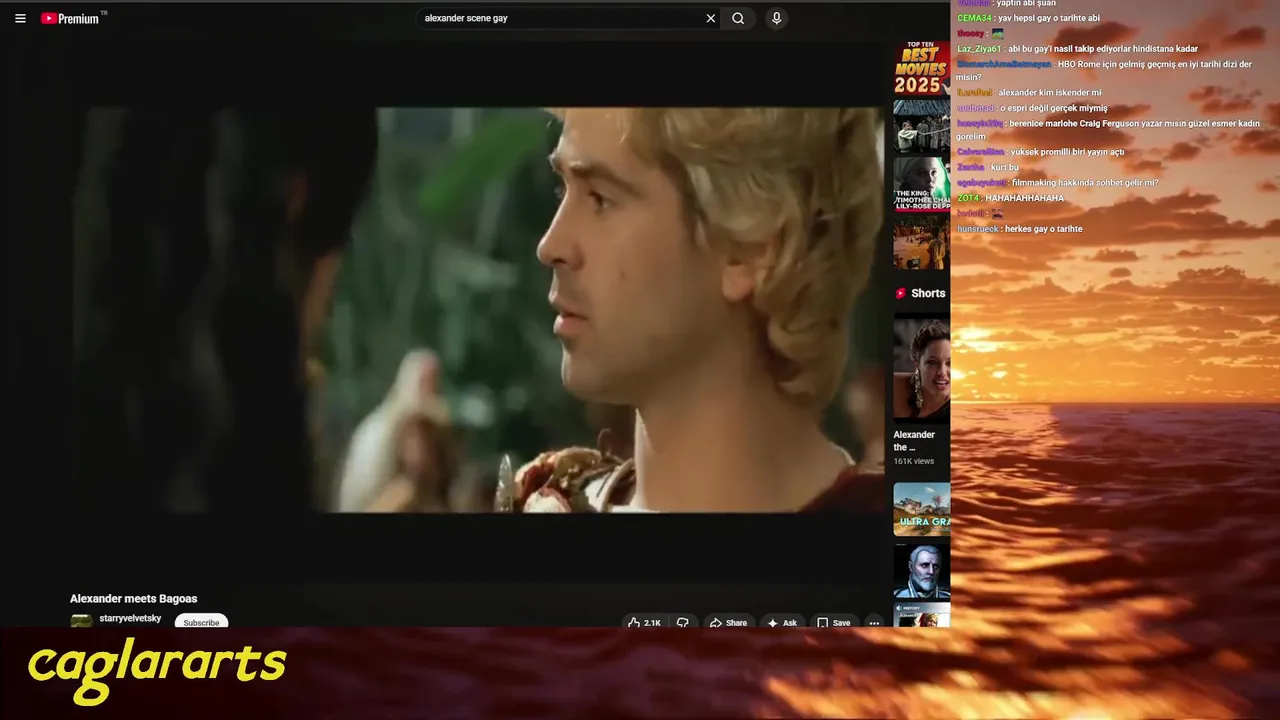Click Laz_Ziya61 chat message about hindistana

(x=1077, y=48)
